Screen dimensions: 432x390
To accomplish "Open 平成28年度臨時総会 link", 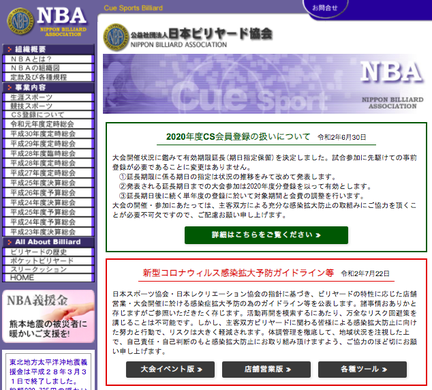I will 48,154.
